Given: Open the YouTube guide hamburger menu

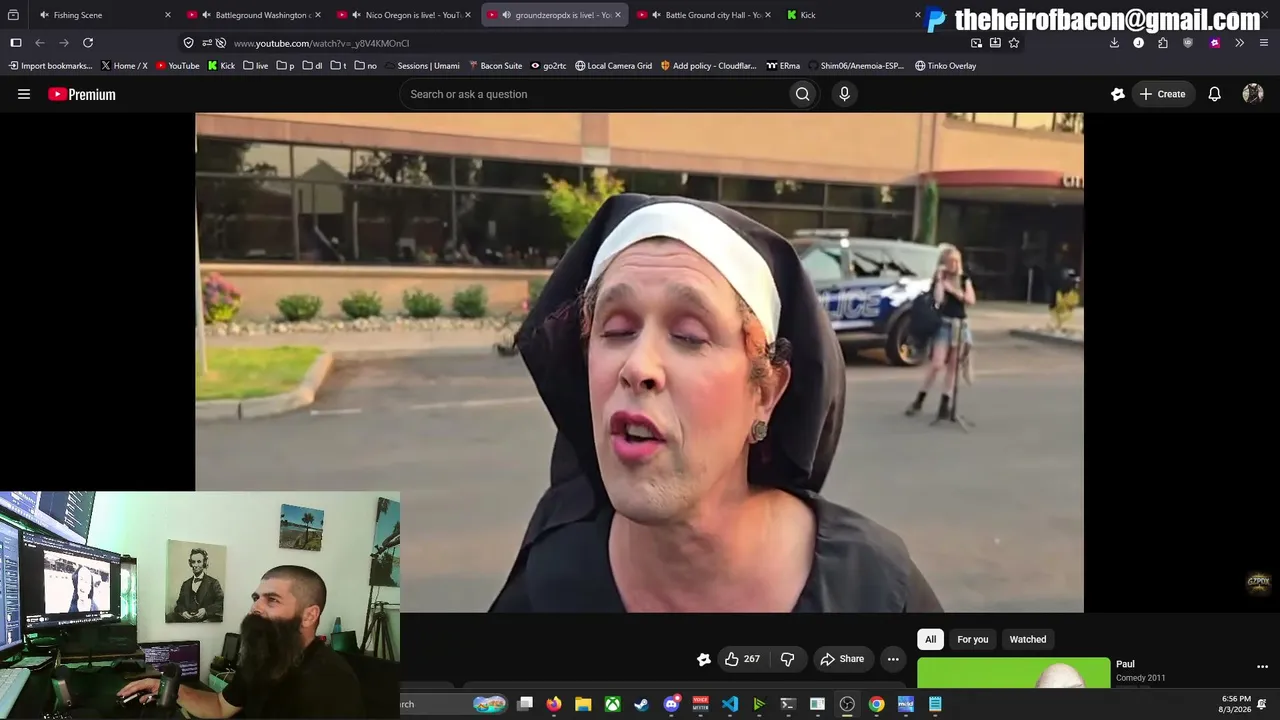Looking at the screenshot, I should (24, 94).
